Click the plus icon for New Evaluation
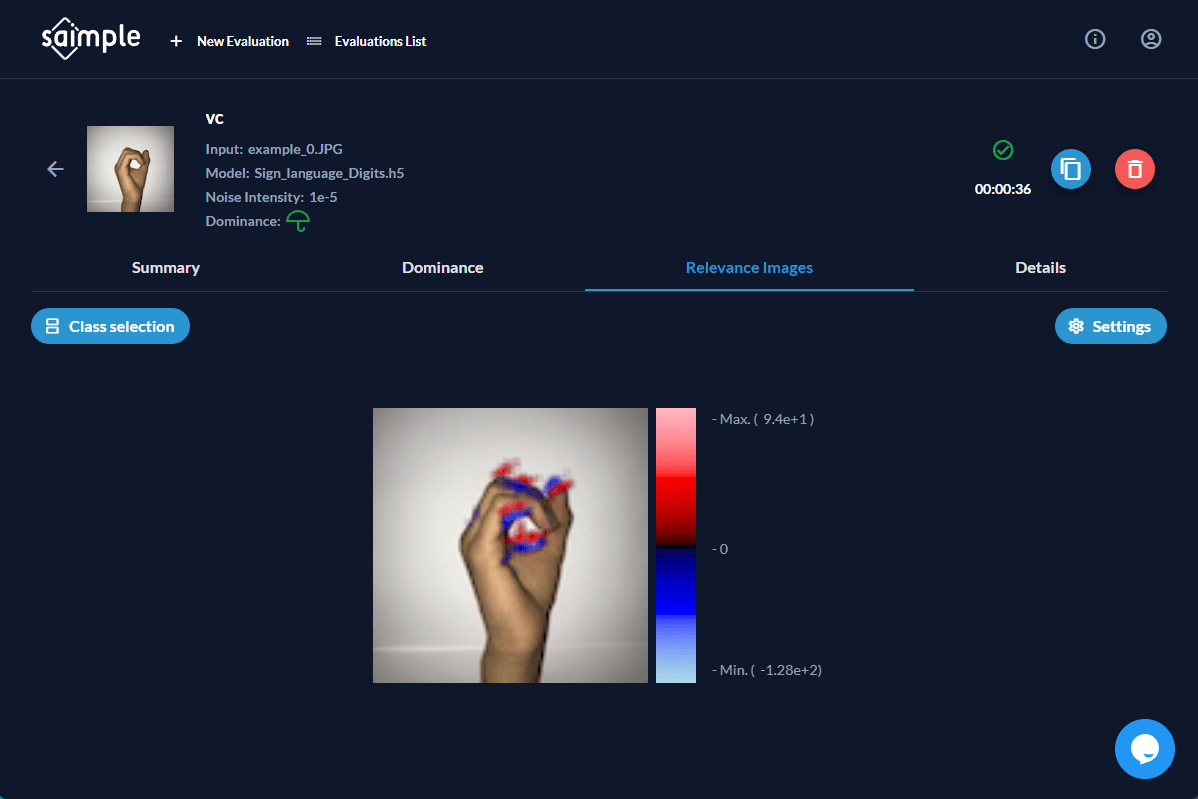 (x=176, y=41)
